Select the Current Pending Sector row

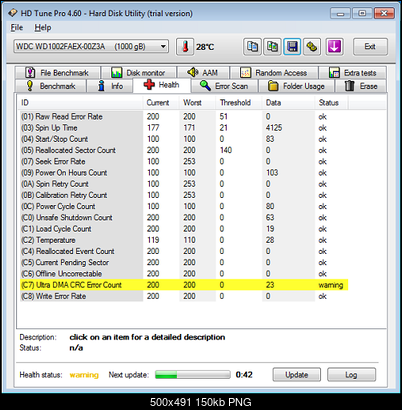coord(184,263)
